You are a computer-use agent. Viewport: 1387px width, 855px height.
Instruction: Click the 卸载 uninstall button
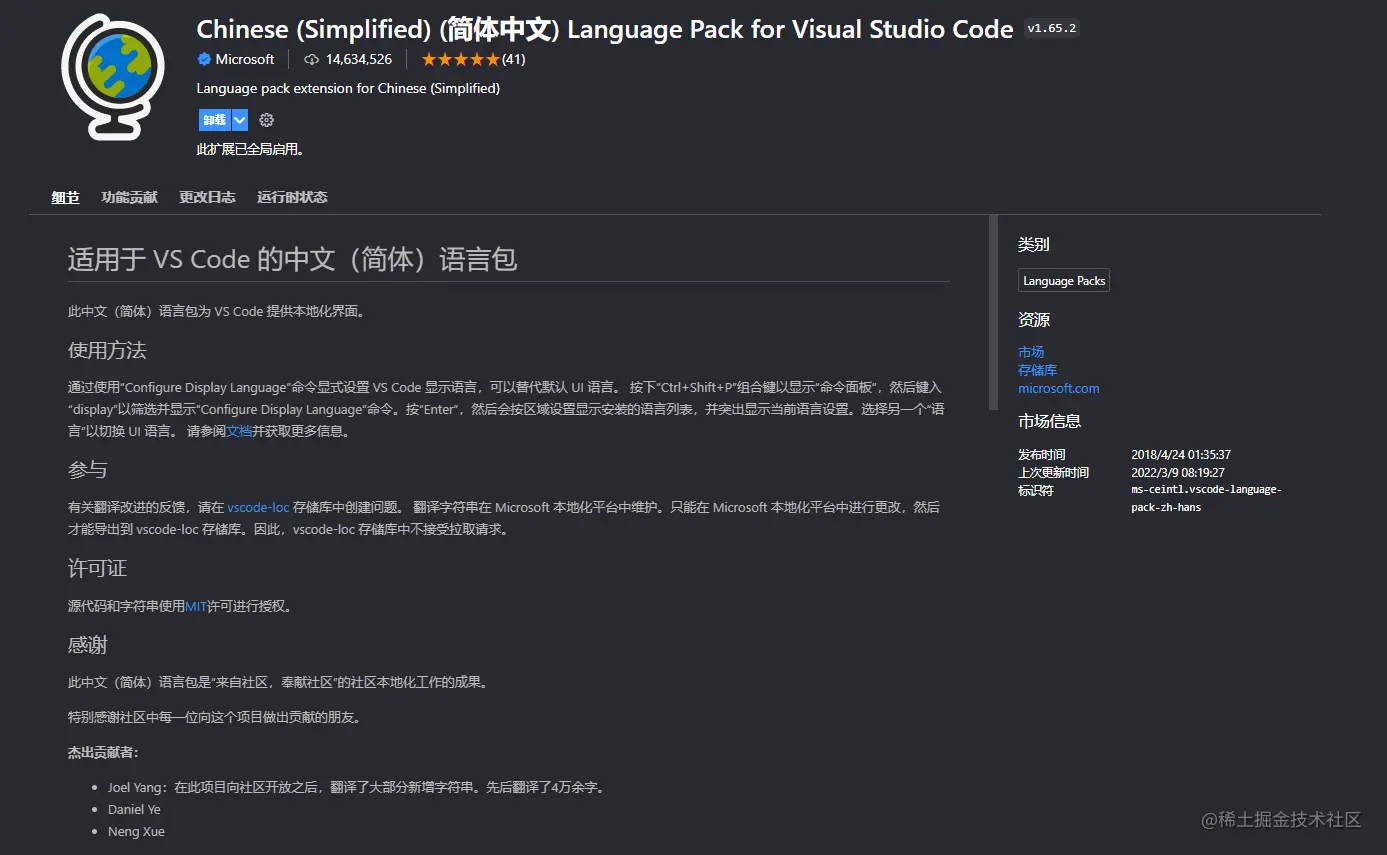(214, 120)
